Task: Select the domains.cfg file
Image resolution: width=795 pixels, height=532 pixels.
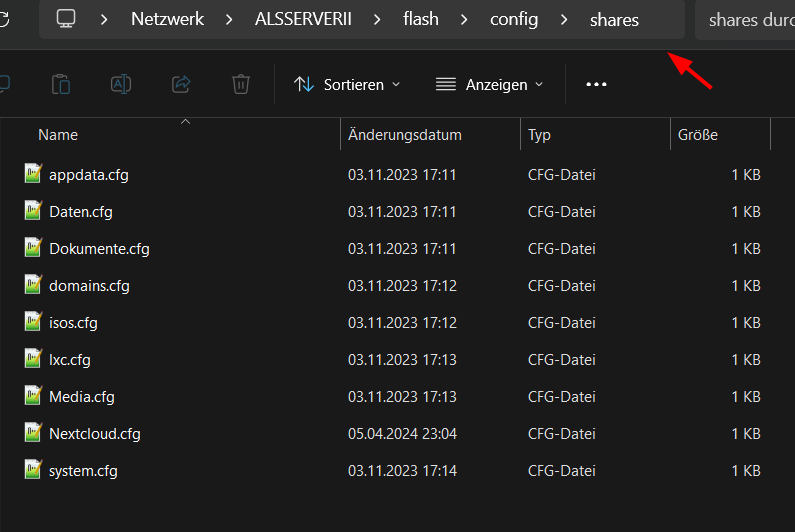Action: tap(89, 286)
